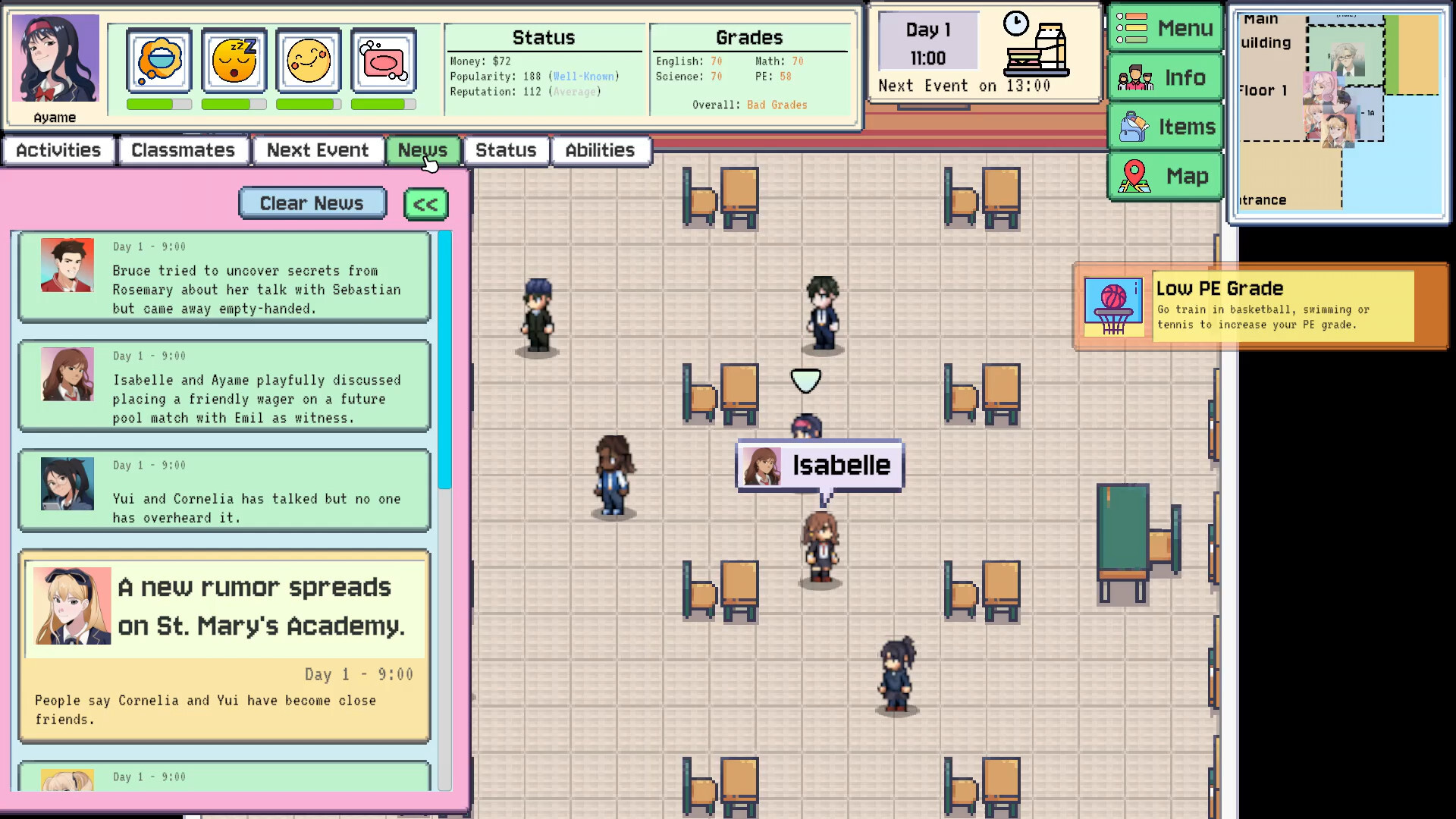Open the Abilities tab
Screen dimensions: 1456x819
point(600,150)
